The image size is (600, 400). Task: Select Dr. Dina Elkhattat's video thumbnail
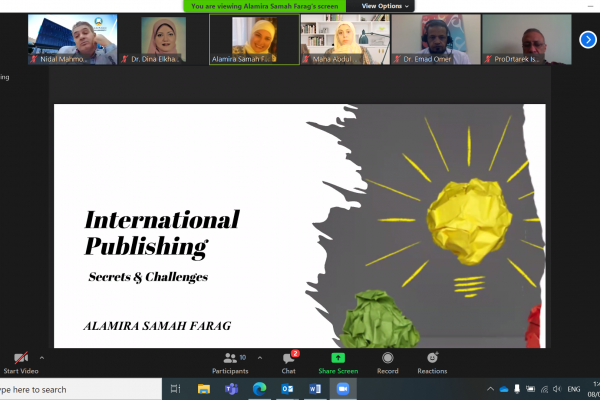163,39
